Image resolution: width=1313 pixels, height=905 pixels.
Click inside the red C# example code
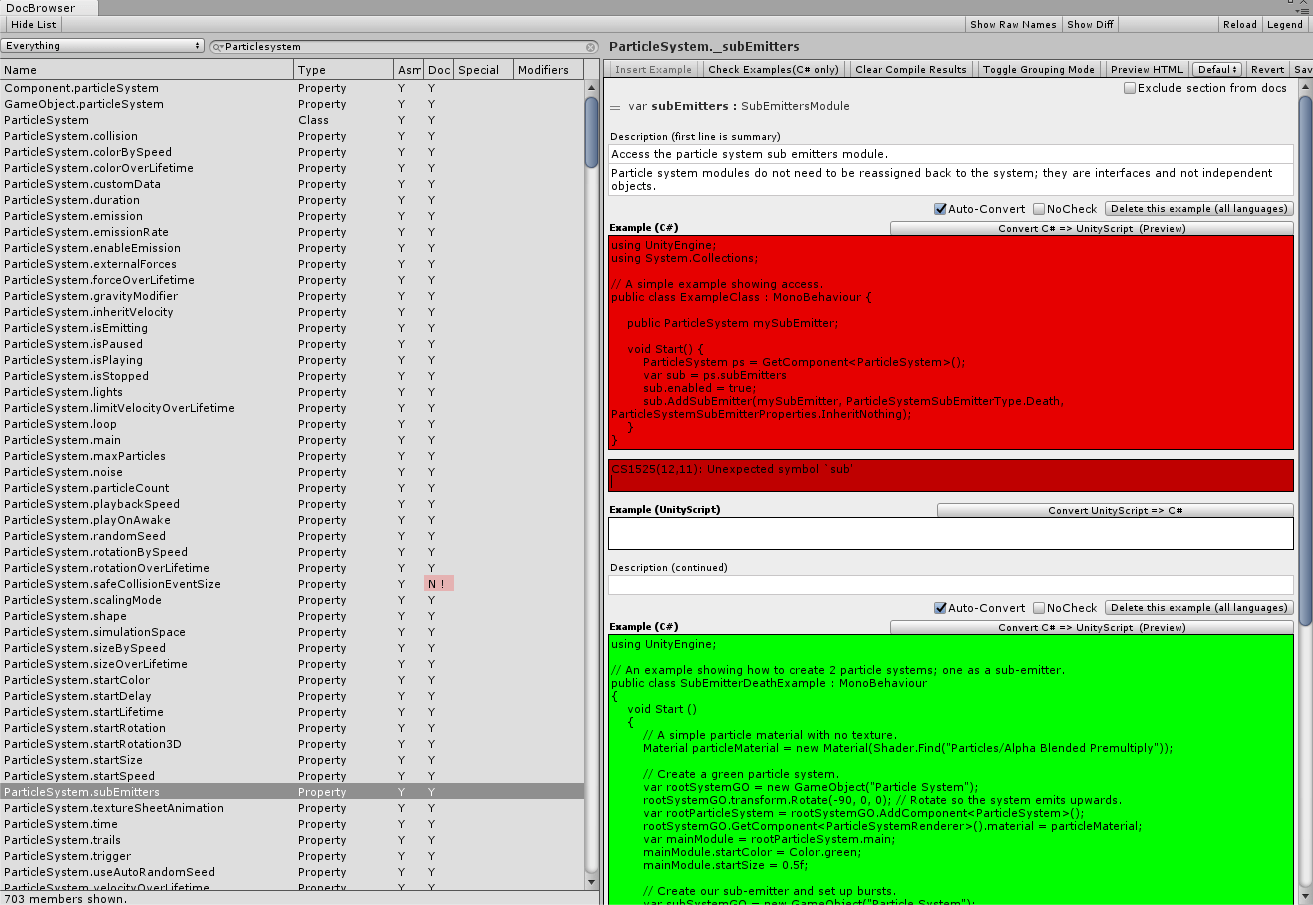(950, 343)
